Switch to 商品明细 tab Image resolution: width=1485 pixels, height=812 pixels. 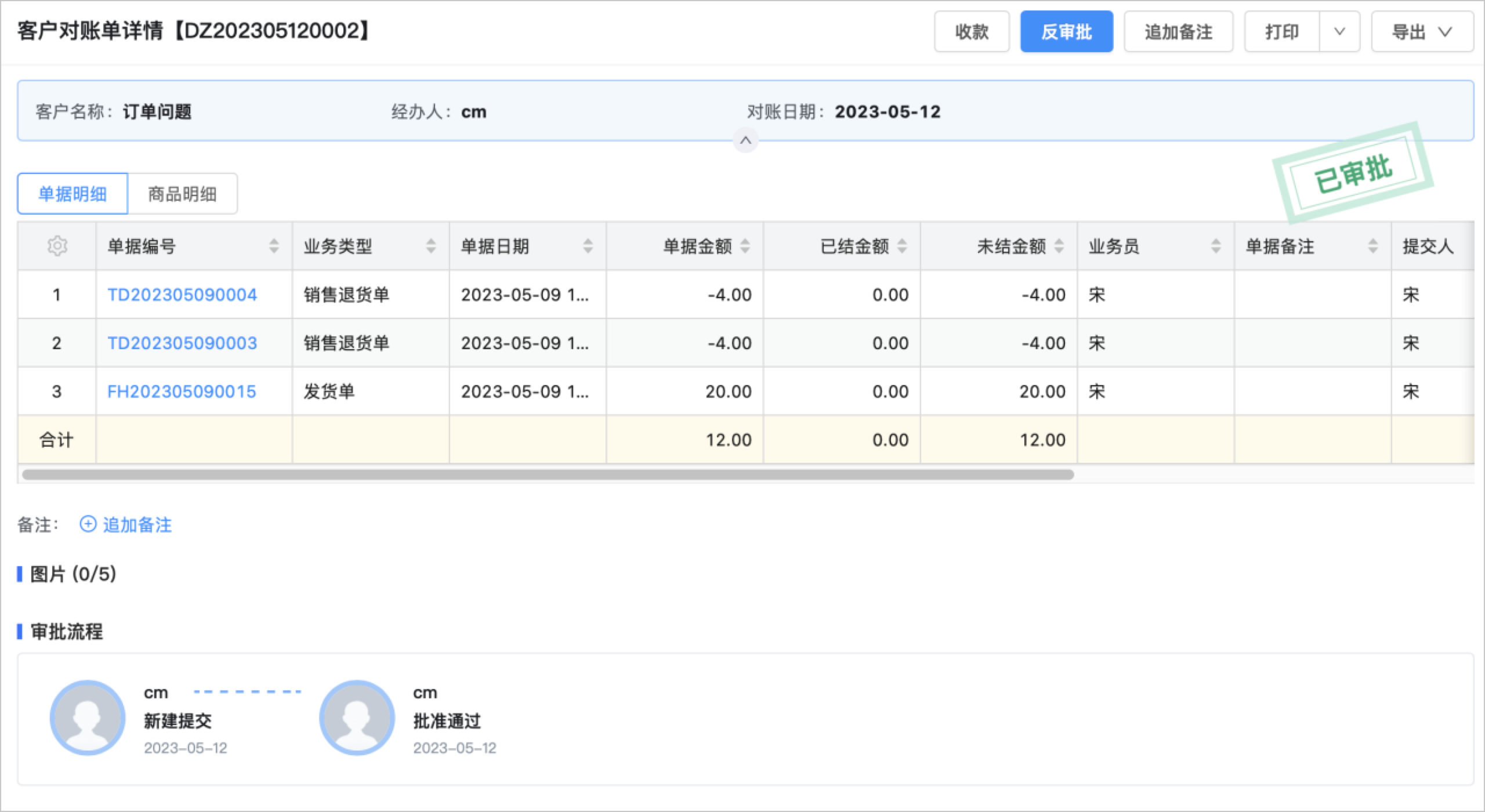click(182, 194)
